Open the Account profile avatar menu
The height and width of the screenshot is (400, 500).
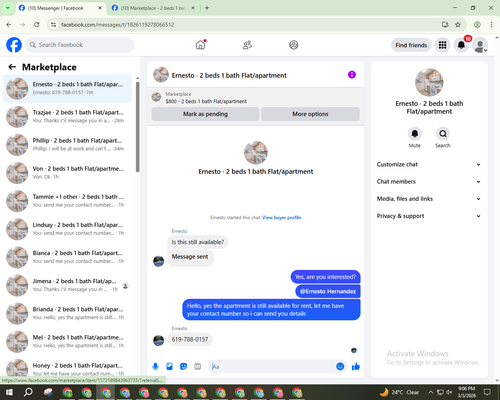pyautogui.click(x=480, y=45)
